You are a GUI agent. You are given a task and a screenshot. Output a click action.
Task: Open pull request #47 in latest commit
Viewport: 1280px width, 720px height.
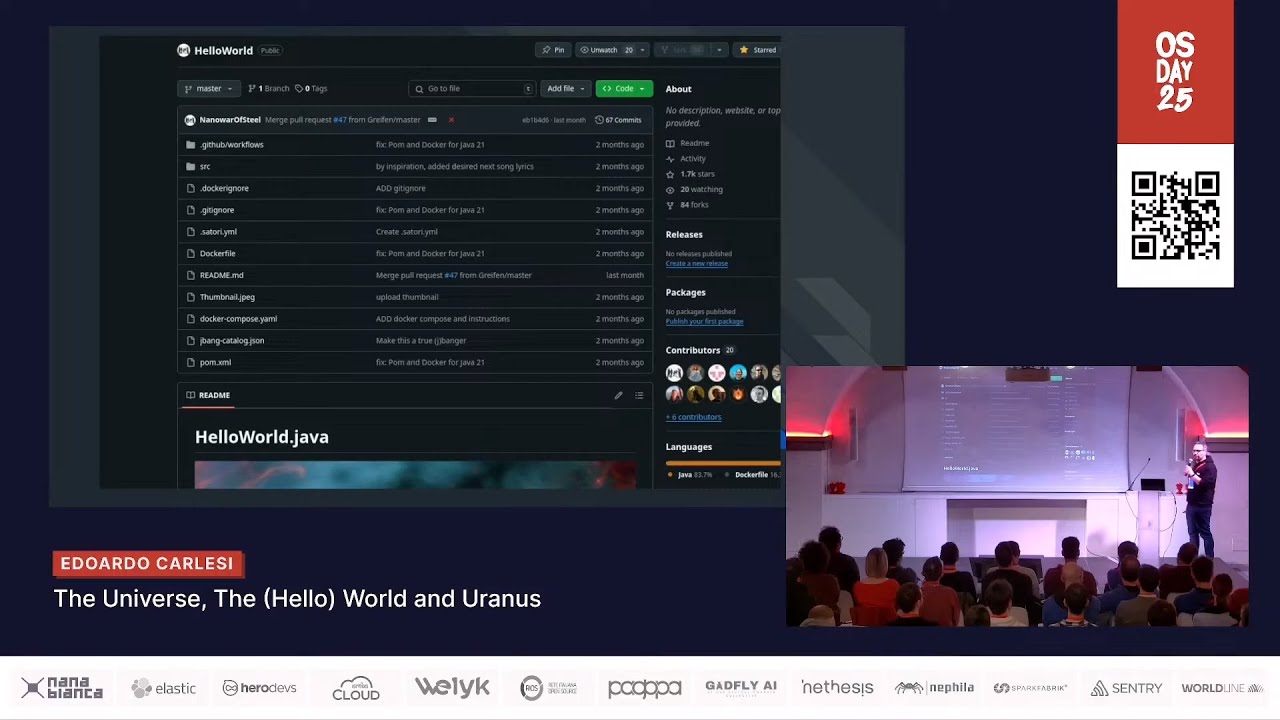[x=340, y=120]
